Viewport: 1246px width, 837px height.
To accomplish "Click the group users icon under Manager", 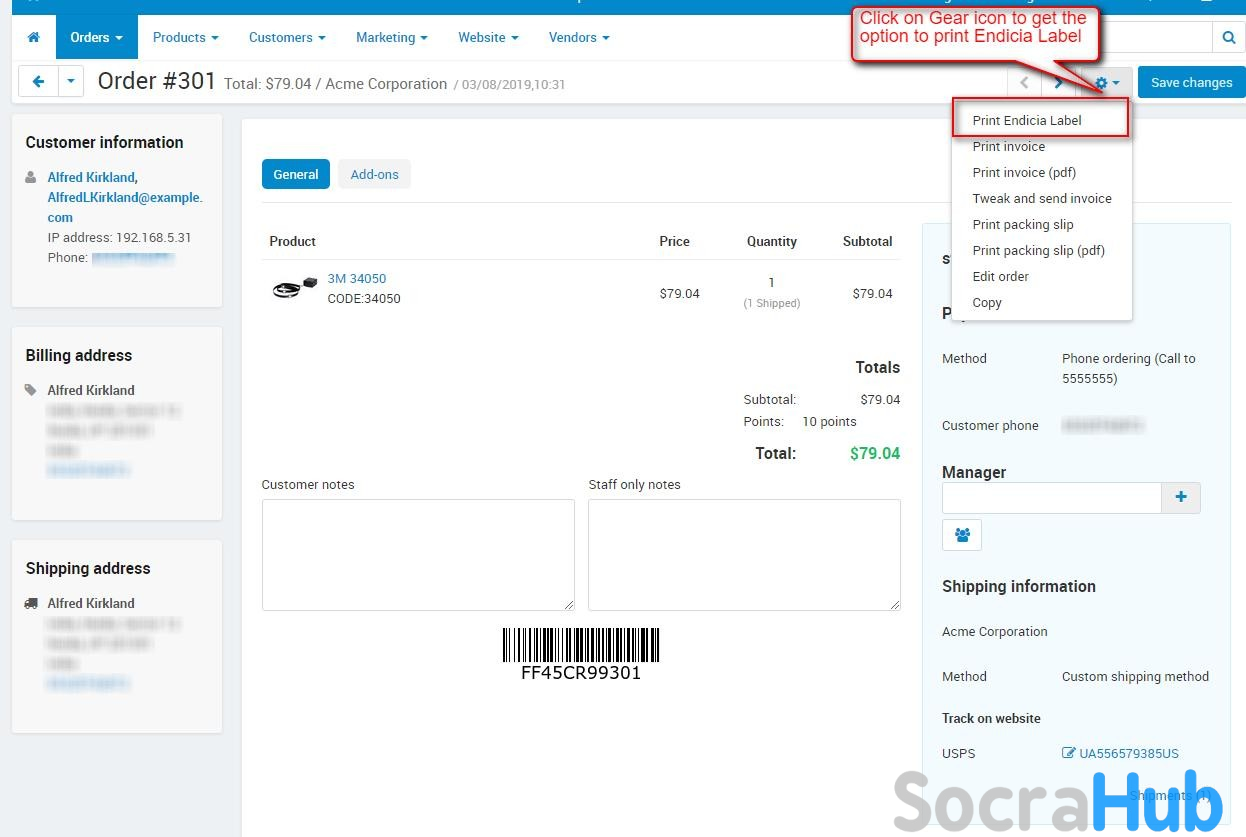I will [x=962, y=535].
